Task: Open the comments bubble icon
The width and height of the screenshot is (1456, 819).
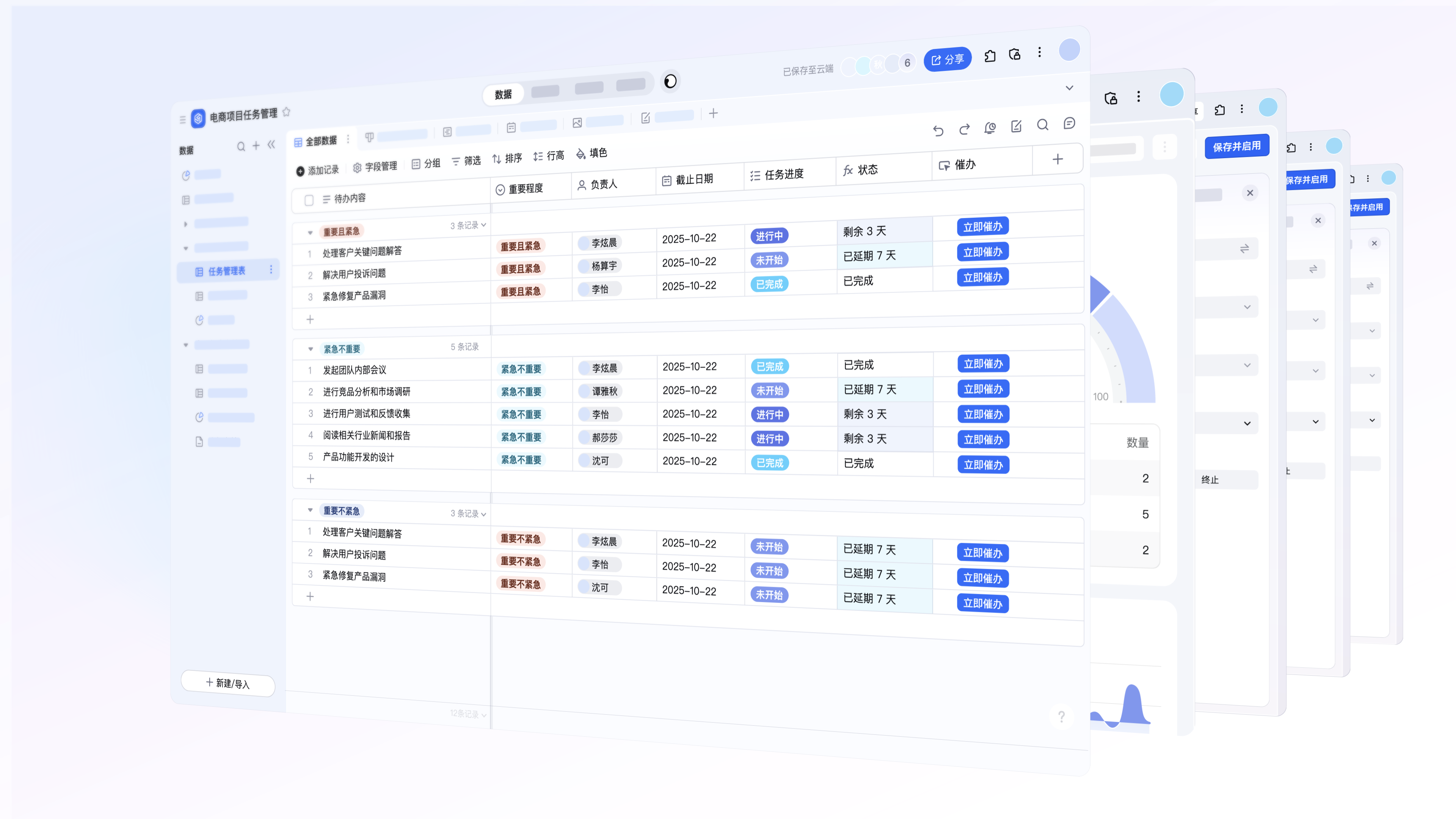Action: coord(1069,124)
